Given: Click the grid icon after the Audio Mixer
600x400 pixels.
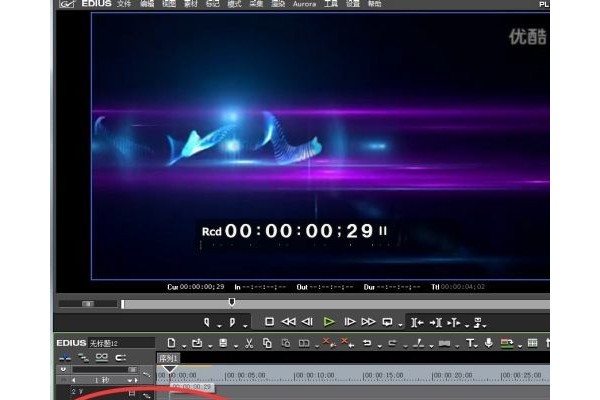Looking at the screenshot, I should (x=532, y=343).
